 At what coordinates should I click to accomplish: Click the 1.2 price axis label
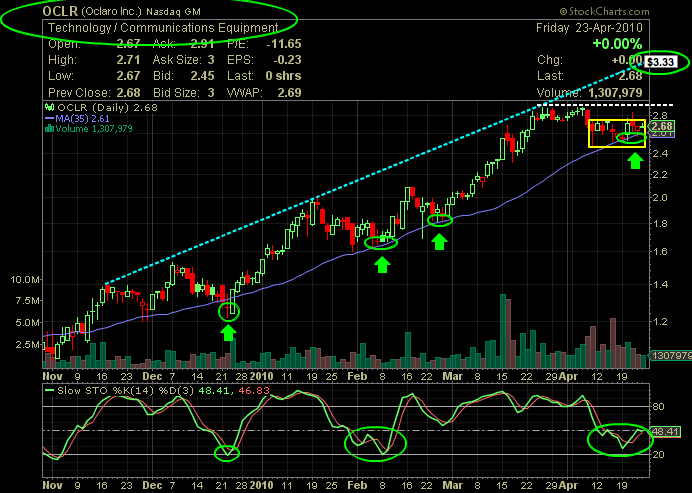pyautogui.click(x=660, y=322)
